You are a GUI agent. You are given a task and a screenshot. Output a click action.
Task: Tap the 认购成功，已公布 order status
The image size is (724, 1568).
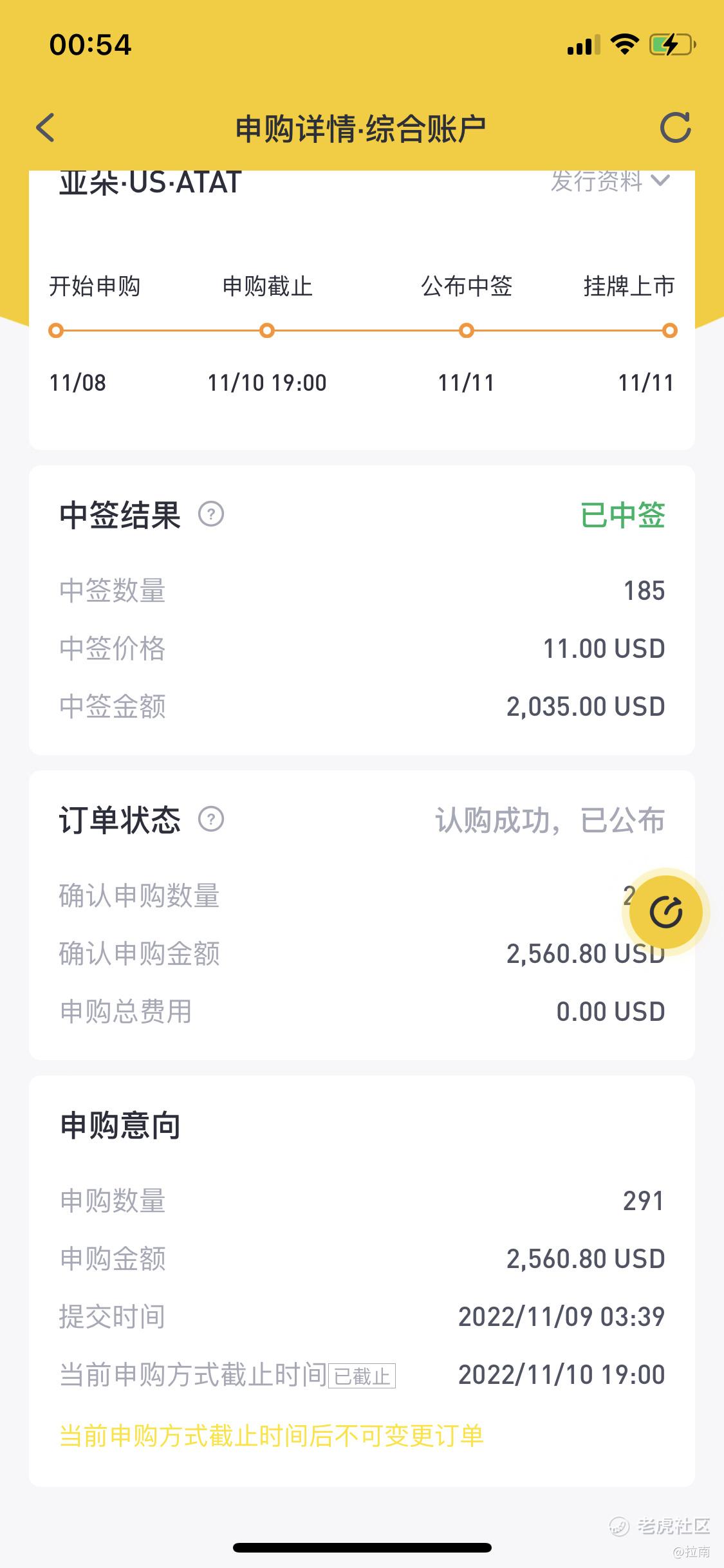tap(550, 820)
